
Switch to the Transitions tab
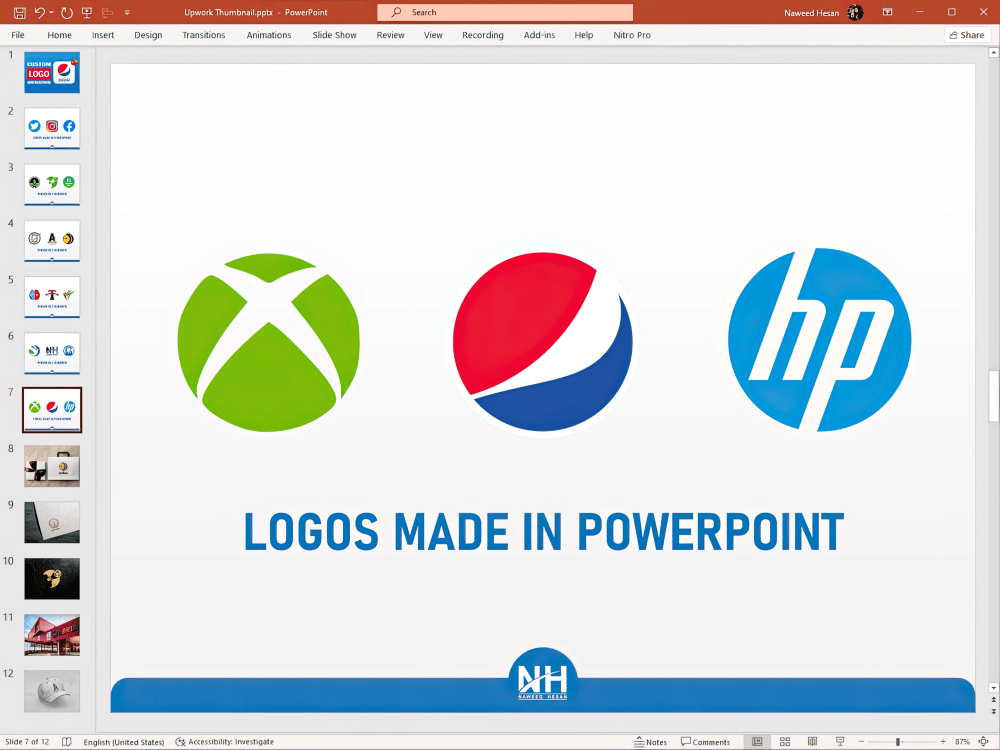203,34
